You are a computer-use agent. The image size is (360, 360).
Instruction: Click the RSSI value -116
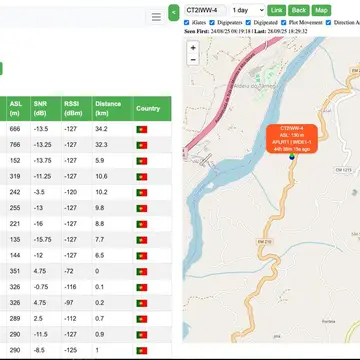click(x=70, y=287)
